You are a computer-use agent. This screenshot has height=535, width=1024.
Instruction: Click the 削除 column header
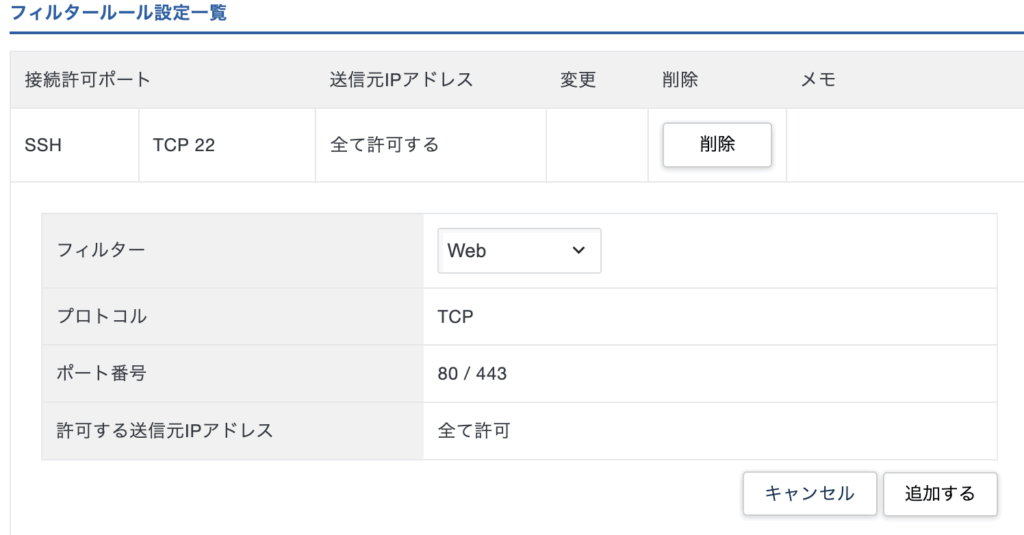pos(680,80)
